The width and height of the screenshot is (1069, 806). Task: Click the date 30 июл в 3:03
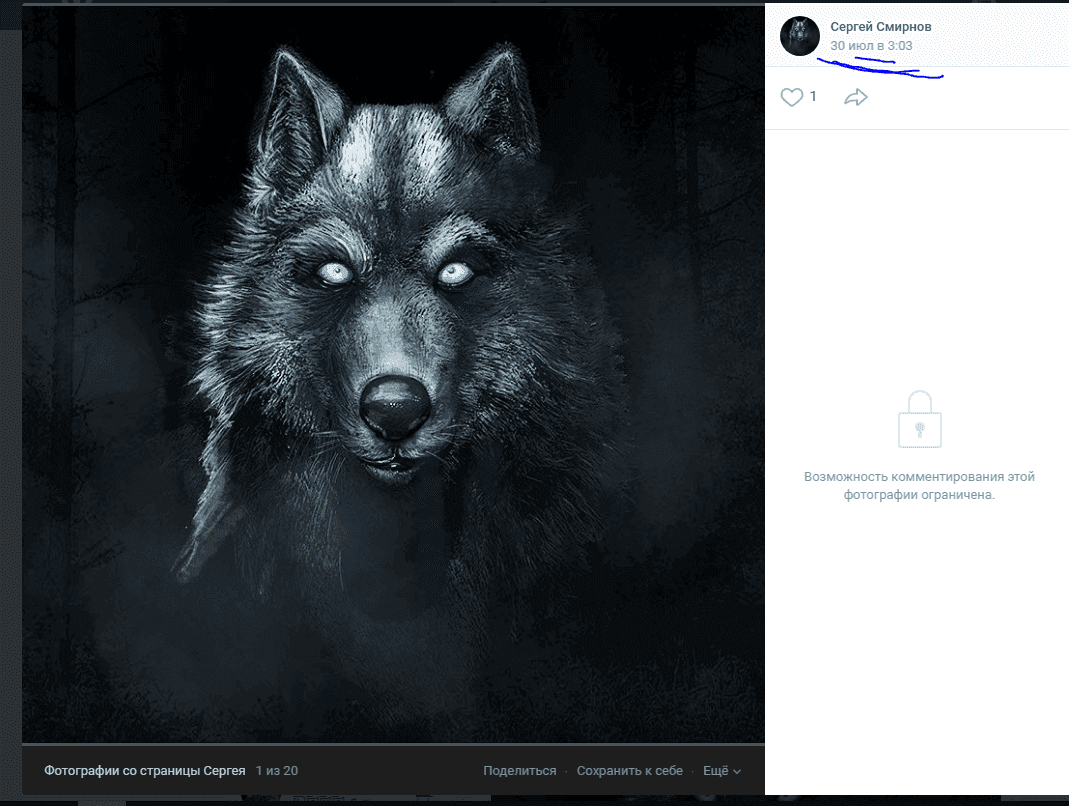871,46
